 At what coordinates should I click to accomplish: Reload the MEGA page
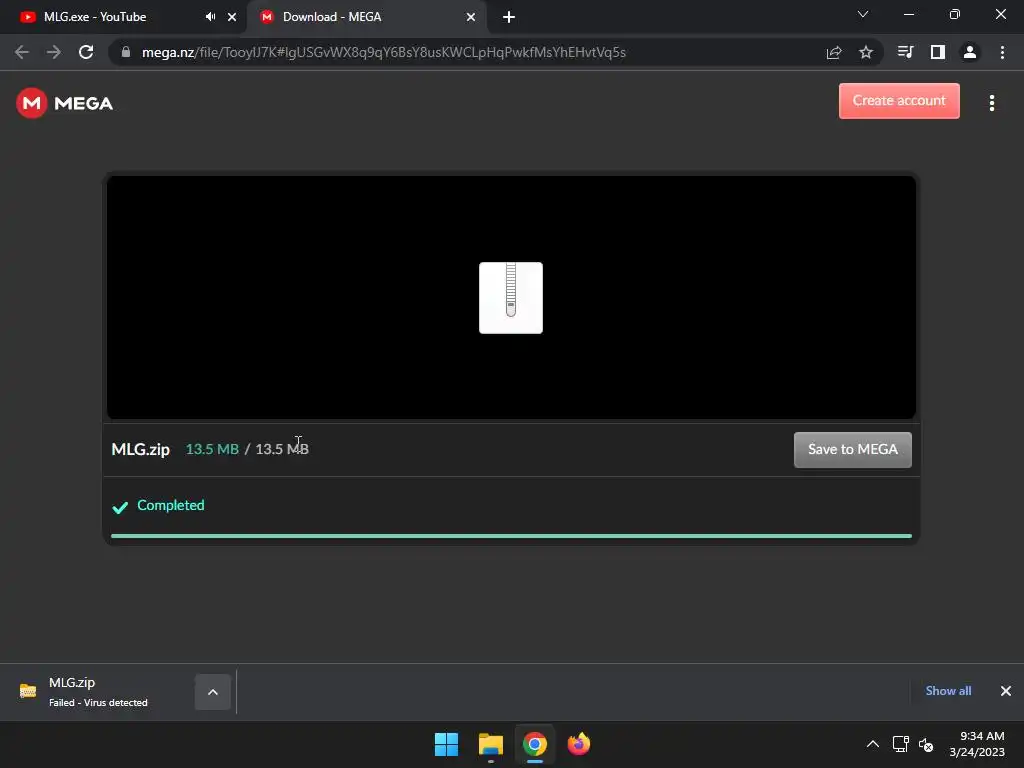click(86, 52)
